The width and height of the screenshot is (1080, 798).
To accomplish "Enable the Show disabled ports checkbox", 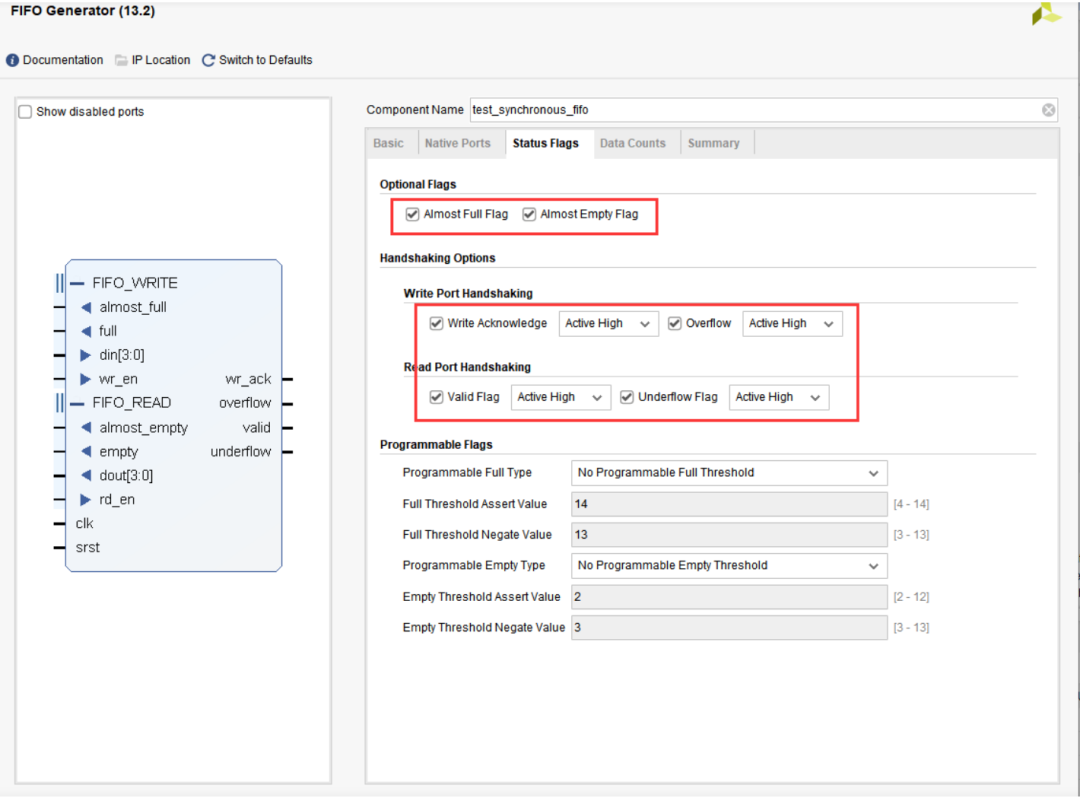I will tap(26, 112).
